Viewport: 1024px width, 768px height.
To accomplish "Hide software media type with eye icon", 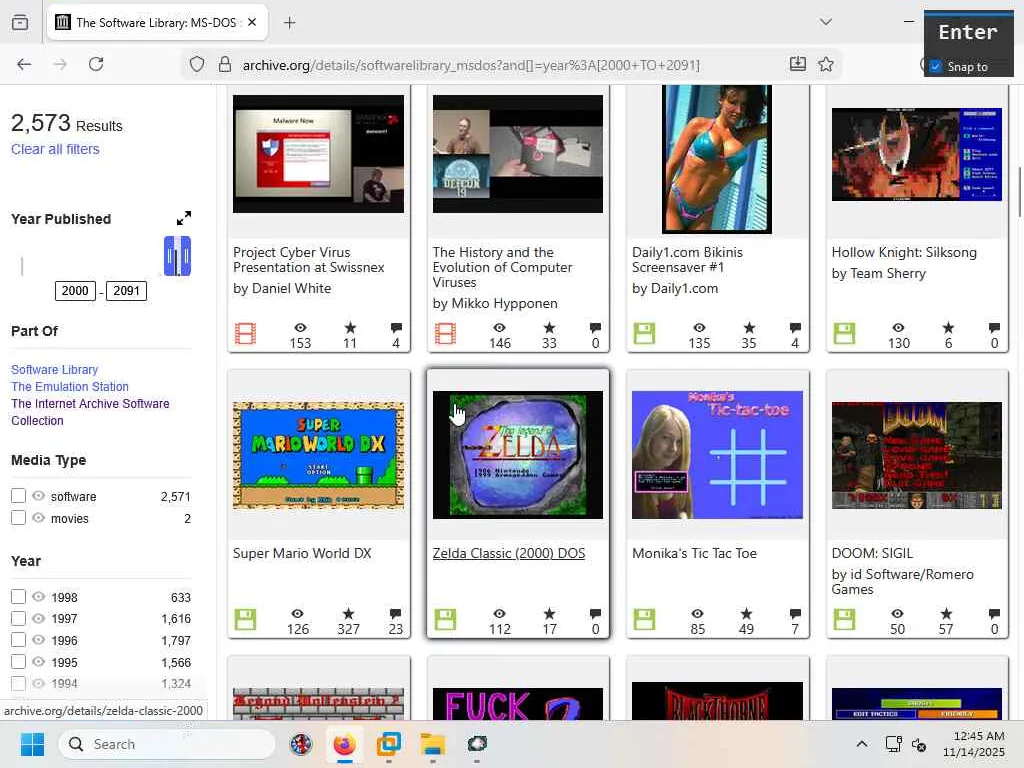I will [39, 496].
